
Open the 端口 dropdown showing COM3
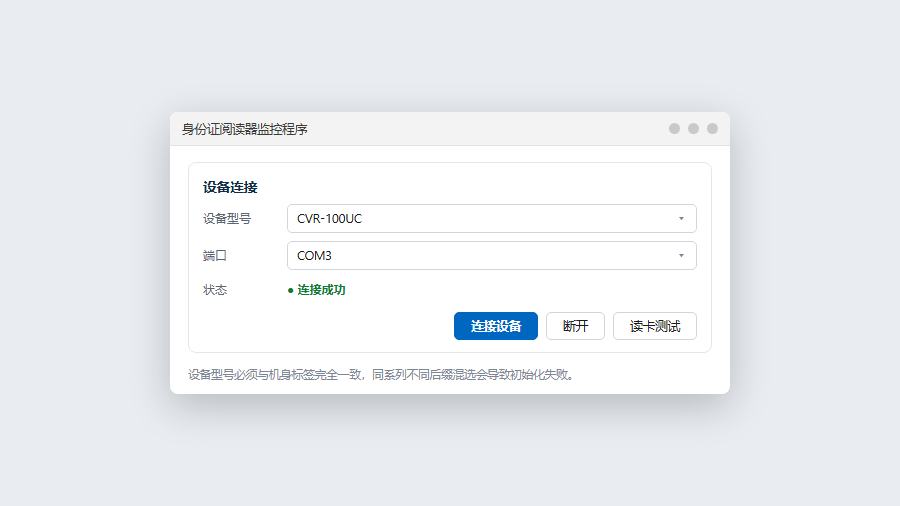tap(491, 256)
